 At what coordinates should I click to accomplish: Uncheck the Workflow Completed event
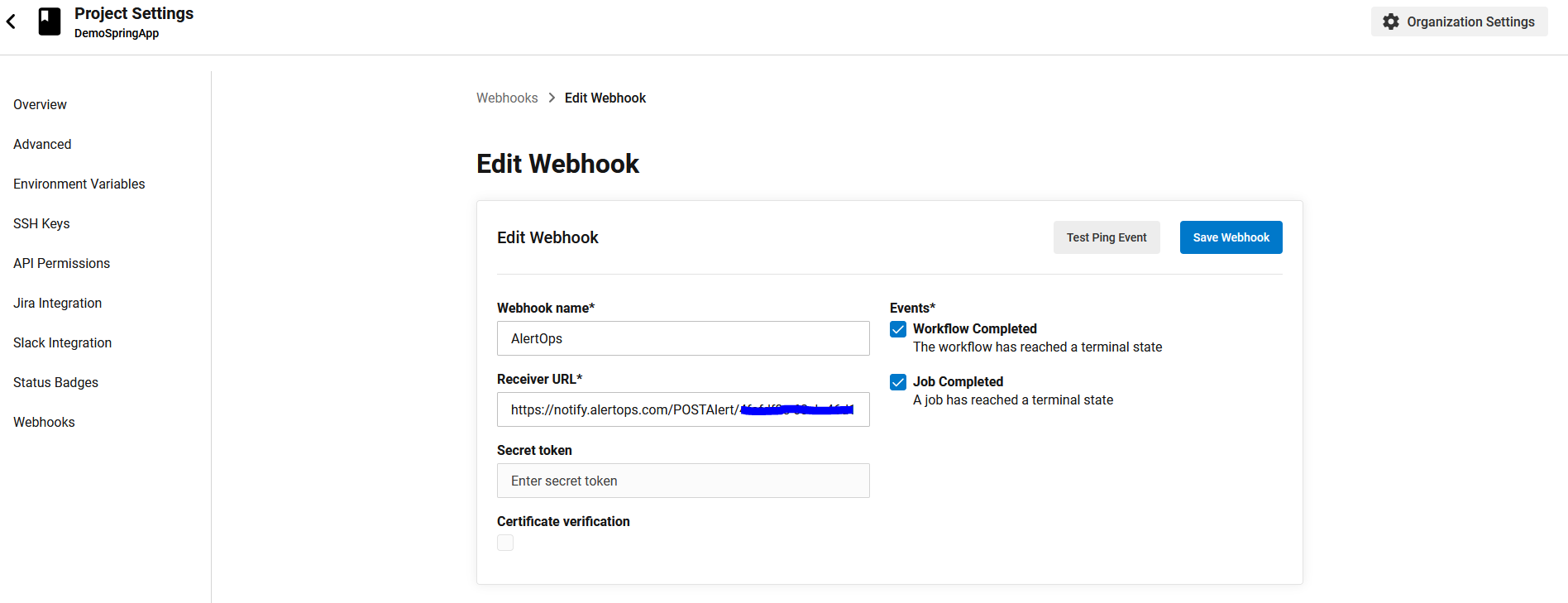(897, 328)
